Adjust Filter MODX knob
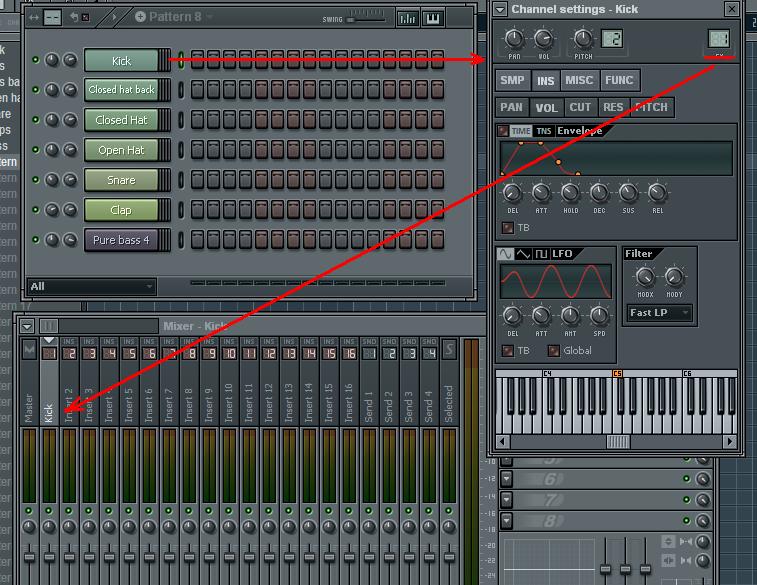757x585 pixels. click(x=645, y=277)
